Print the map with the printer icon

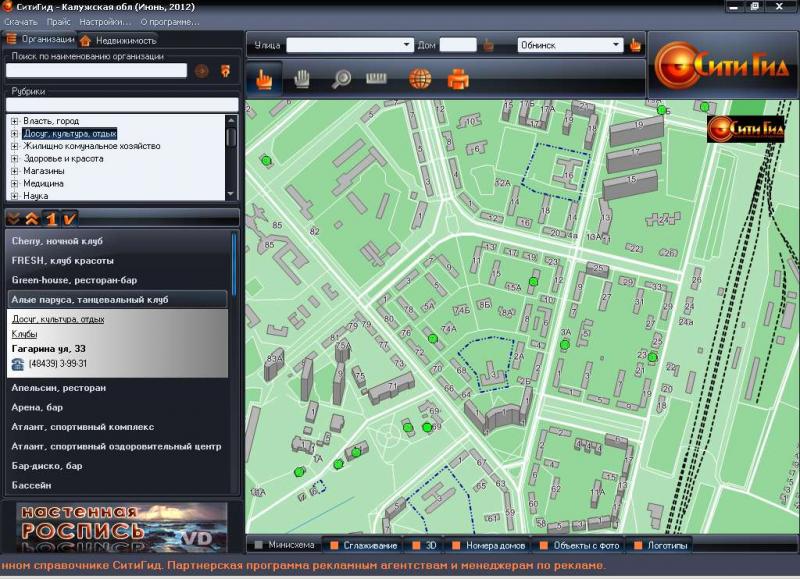pos(458,80)
